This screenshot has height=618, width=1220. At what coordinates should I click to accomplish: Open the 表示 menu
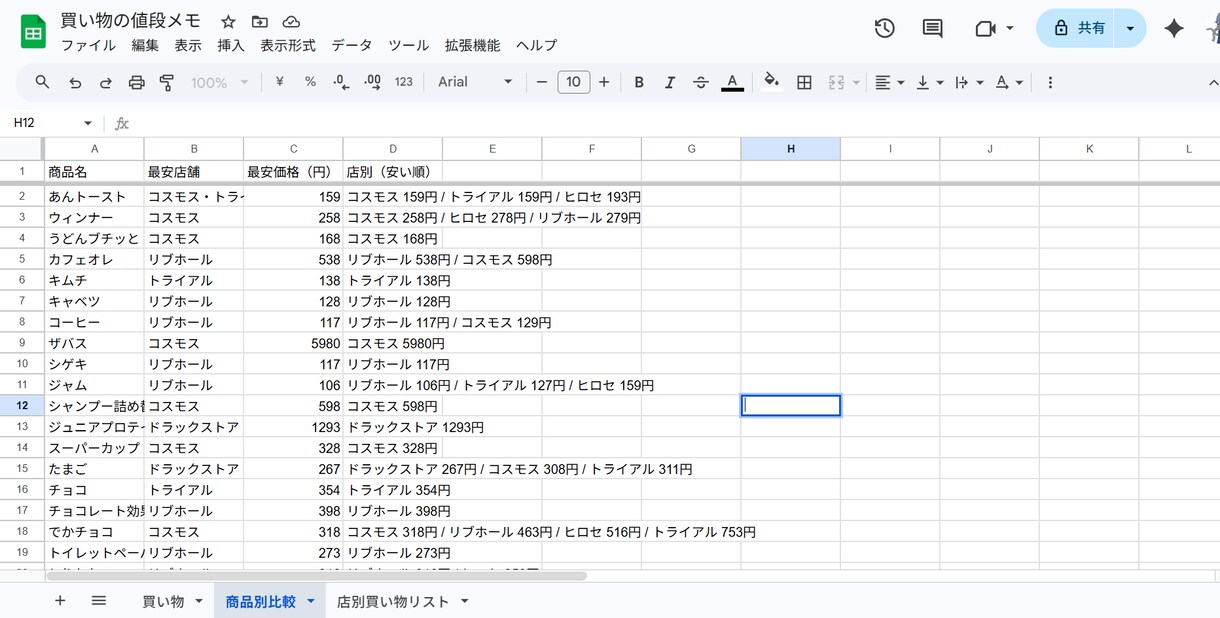tap(188, 45)
